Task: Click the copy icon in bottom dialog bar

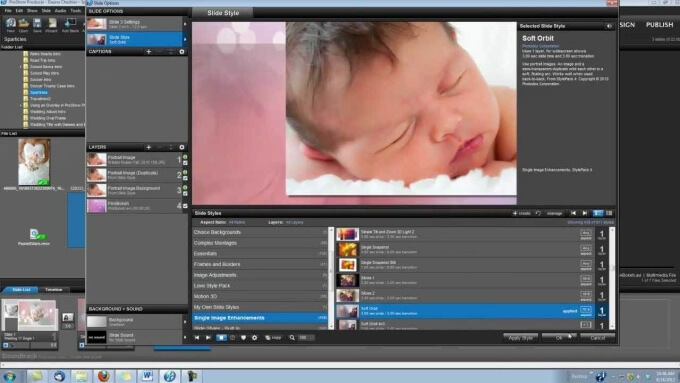Action: [x=273, y=337]
